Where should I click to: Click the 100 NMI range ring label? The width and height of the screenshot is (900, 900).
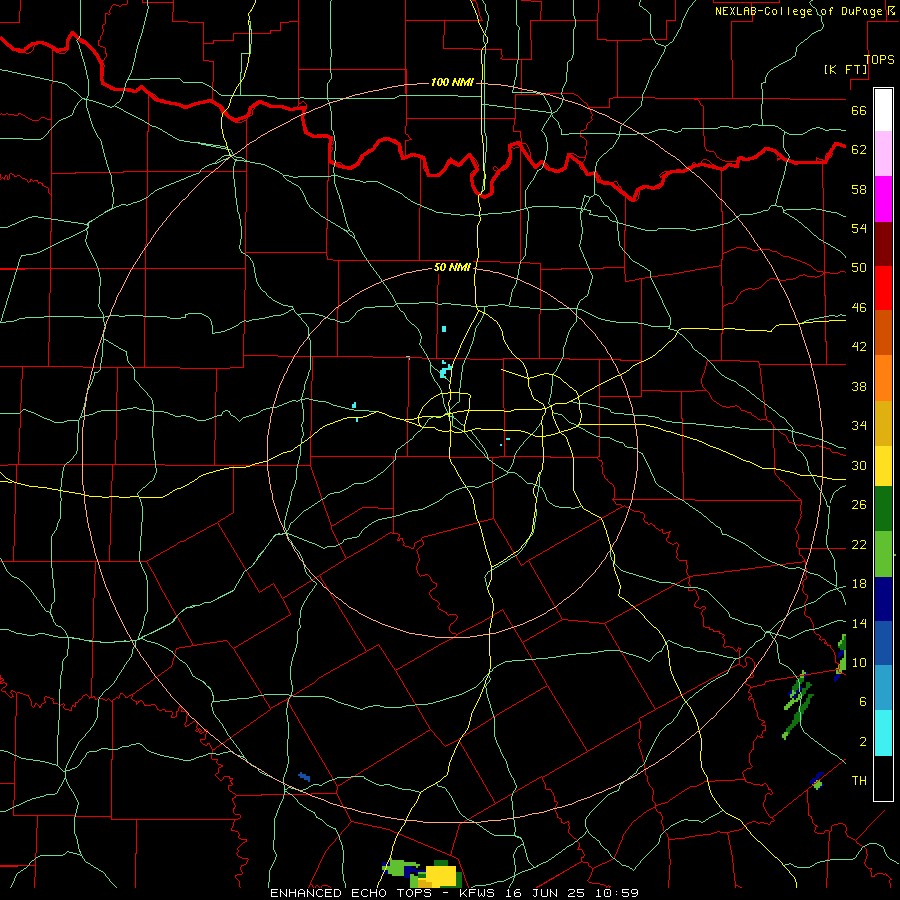coord(452,83)
